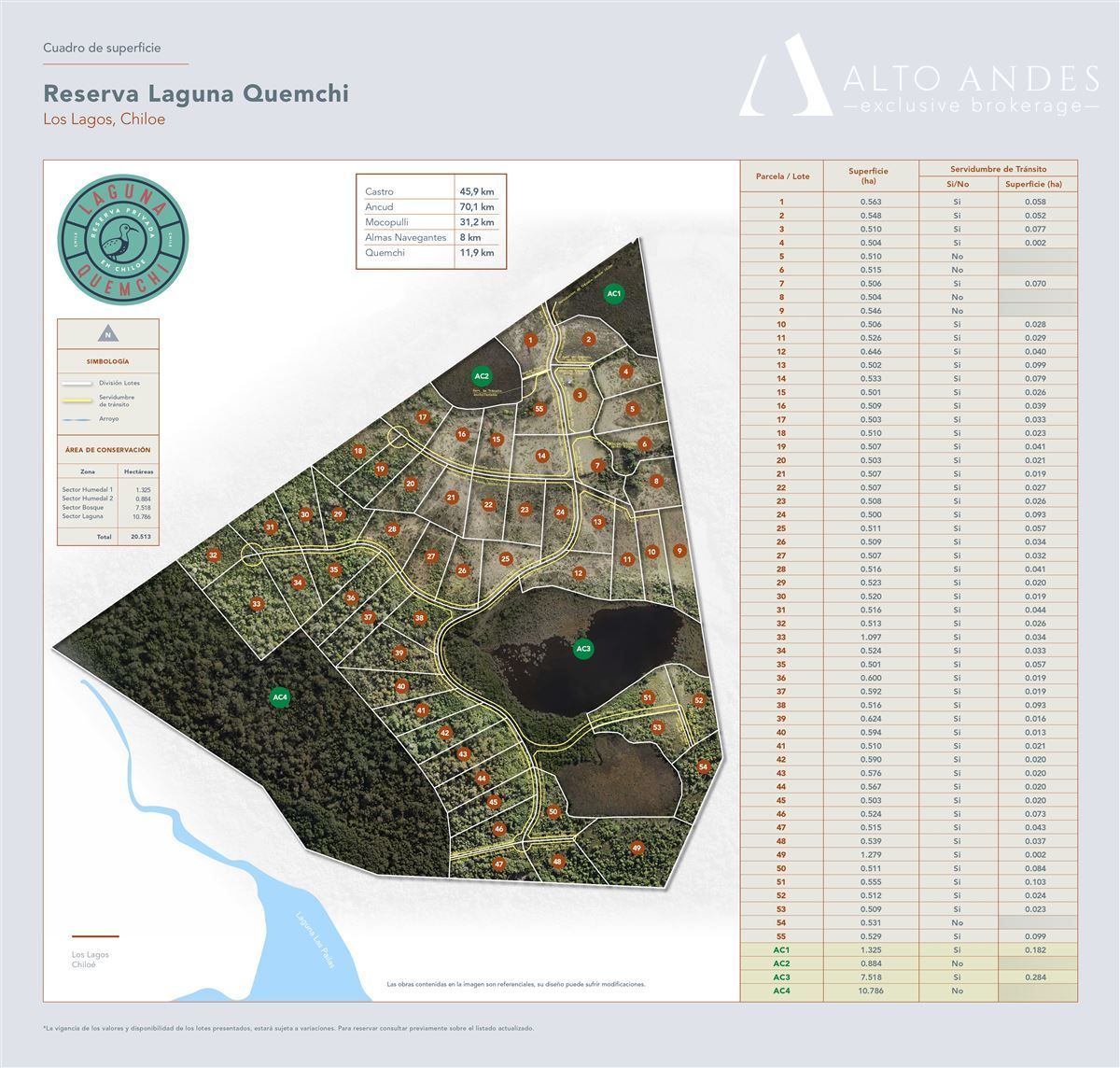Click the Parcela / Lote column header
This screenshot has width=1120, height=1068.
pyautogui.click(x=782, y=176)
